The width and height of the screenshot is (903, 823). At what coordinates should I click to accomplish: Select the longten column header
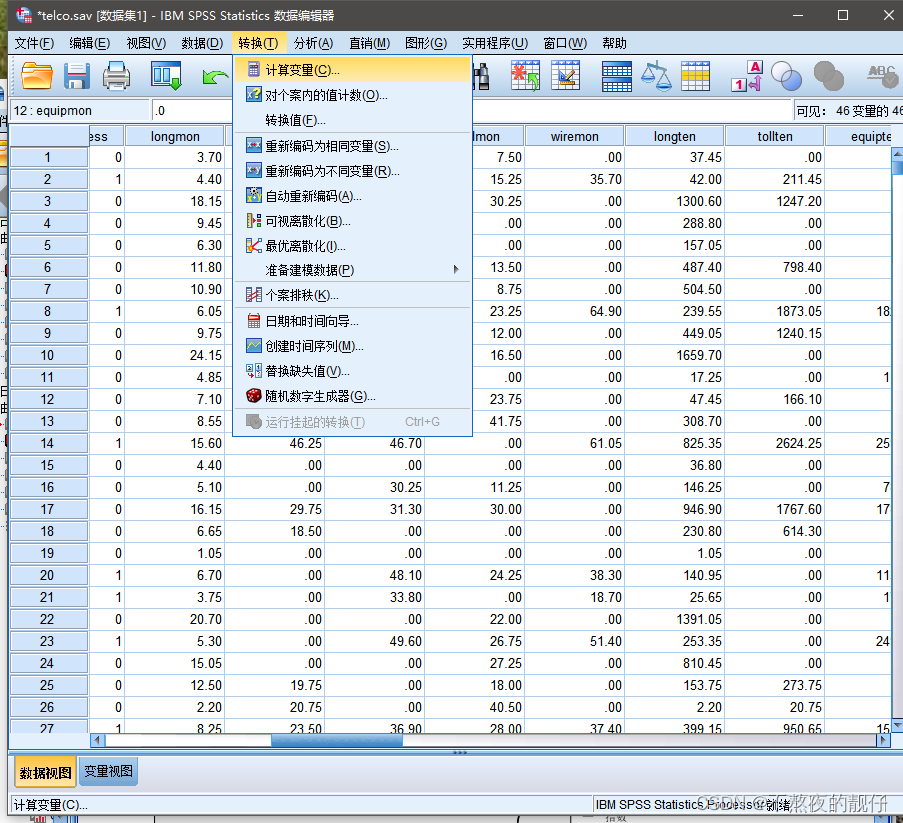(x=674, y=136)
